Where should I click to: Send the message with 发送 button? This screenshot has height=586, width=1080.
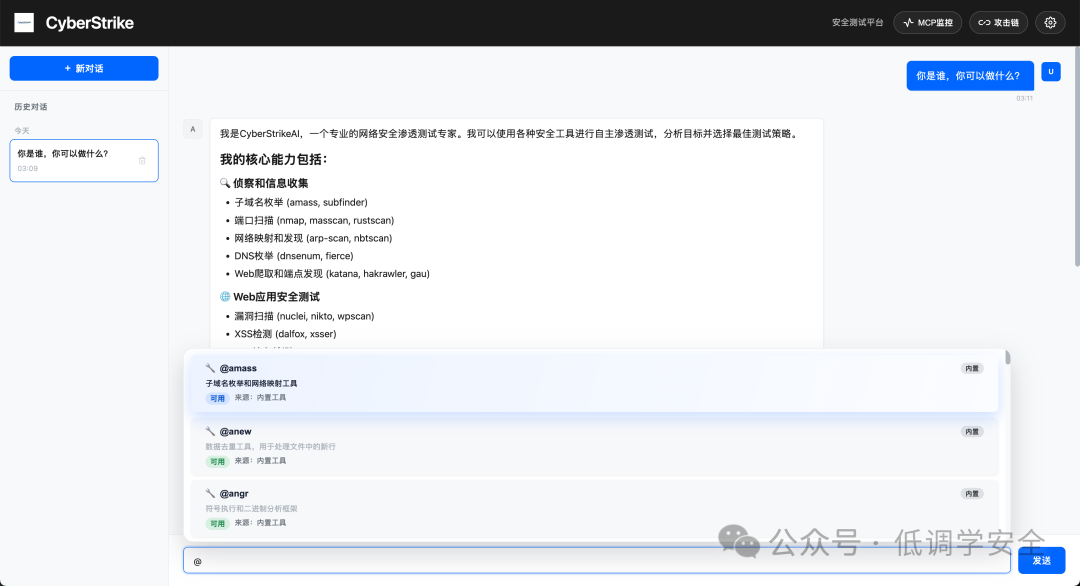tap(1041, 561)
